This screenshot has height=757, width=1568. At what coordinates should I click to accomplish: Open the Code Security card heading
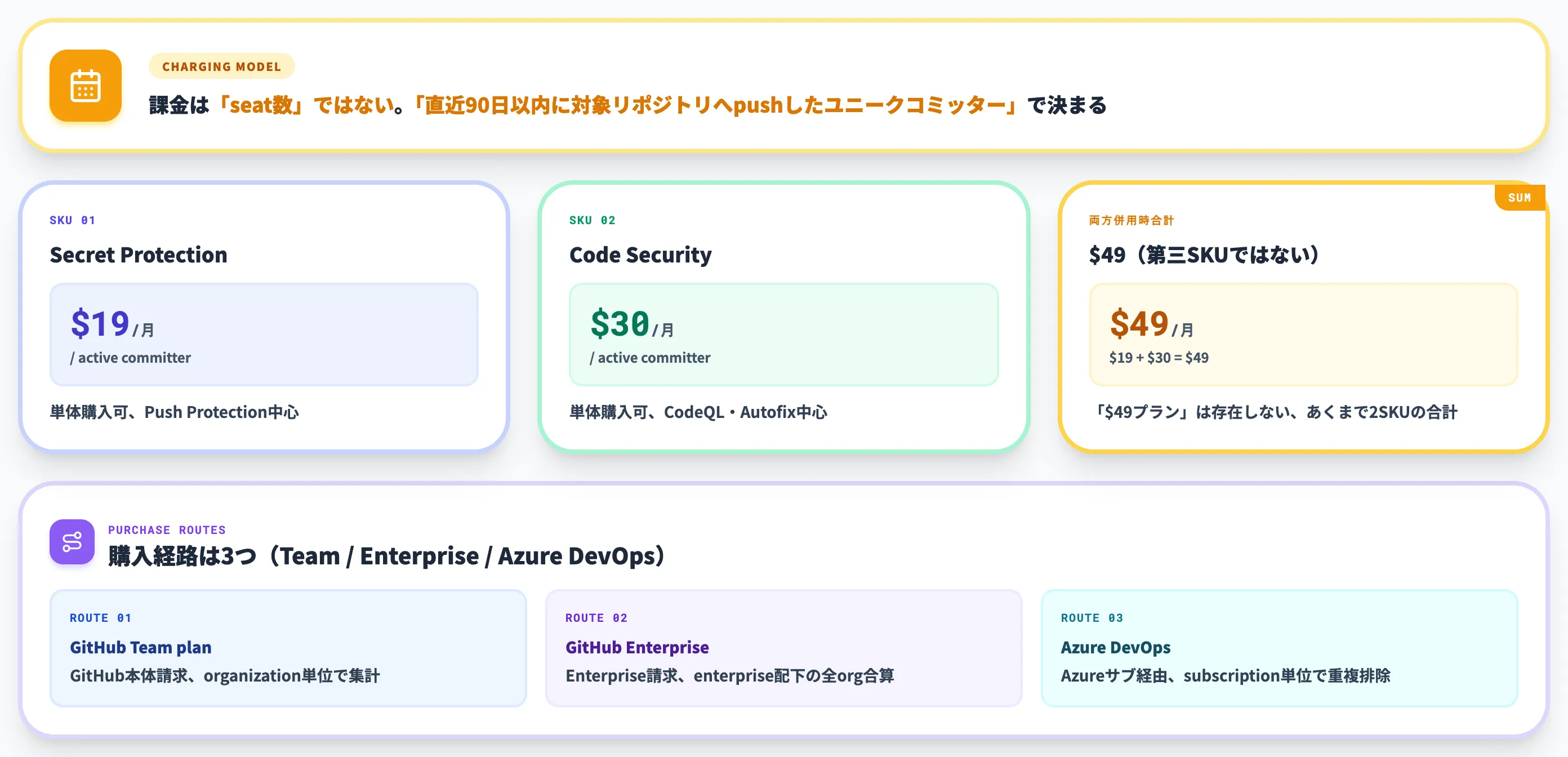[640, 255]
